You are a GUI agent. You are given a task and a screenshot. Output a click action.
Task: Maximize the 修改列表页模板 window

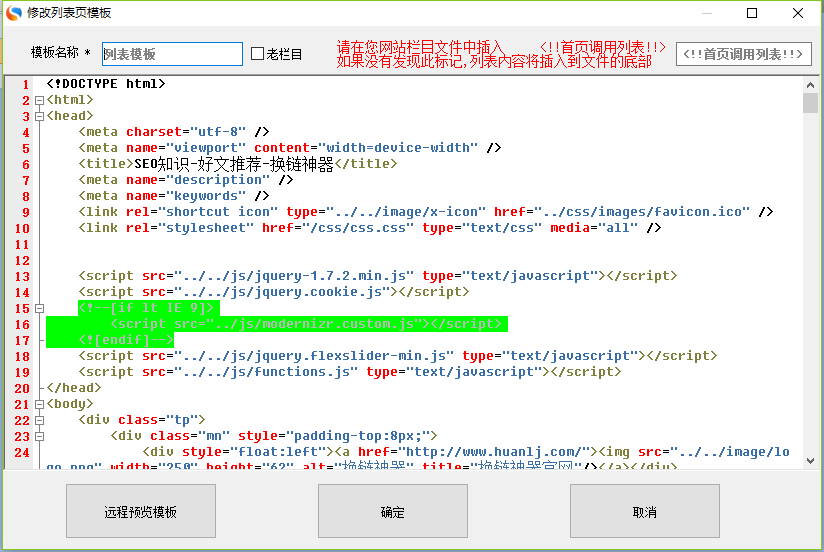tap(752, 13)
